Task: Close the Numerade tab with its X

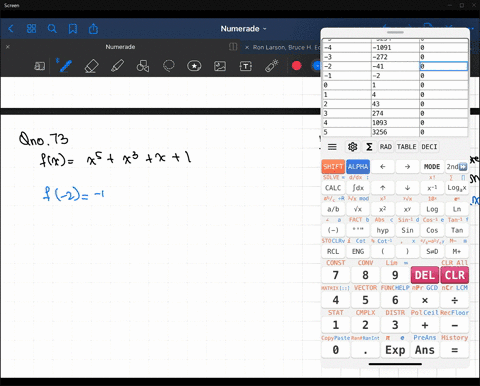Action: [x=8, y=47]
